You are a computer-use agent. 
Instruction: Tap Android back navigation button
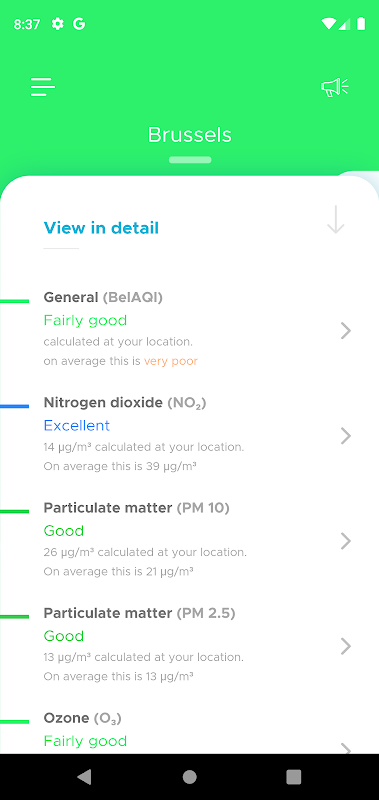[x=84, y=777]
